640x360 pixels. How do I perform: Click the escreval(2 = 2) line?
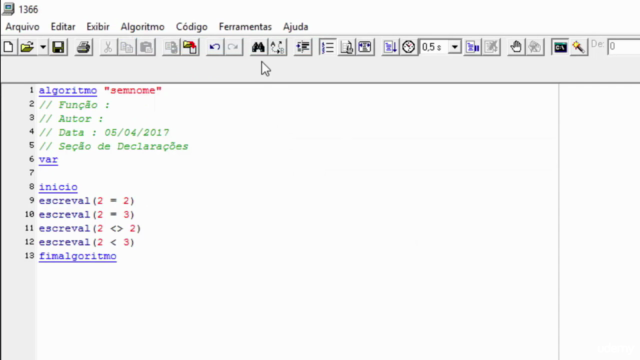[x=87, y=201]
